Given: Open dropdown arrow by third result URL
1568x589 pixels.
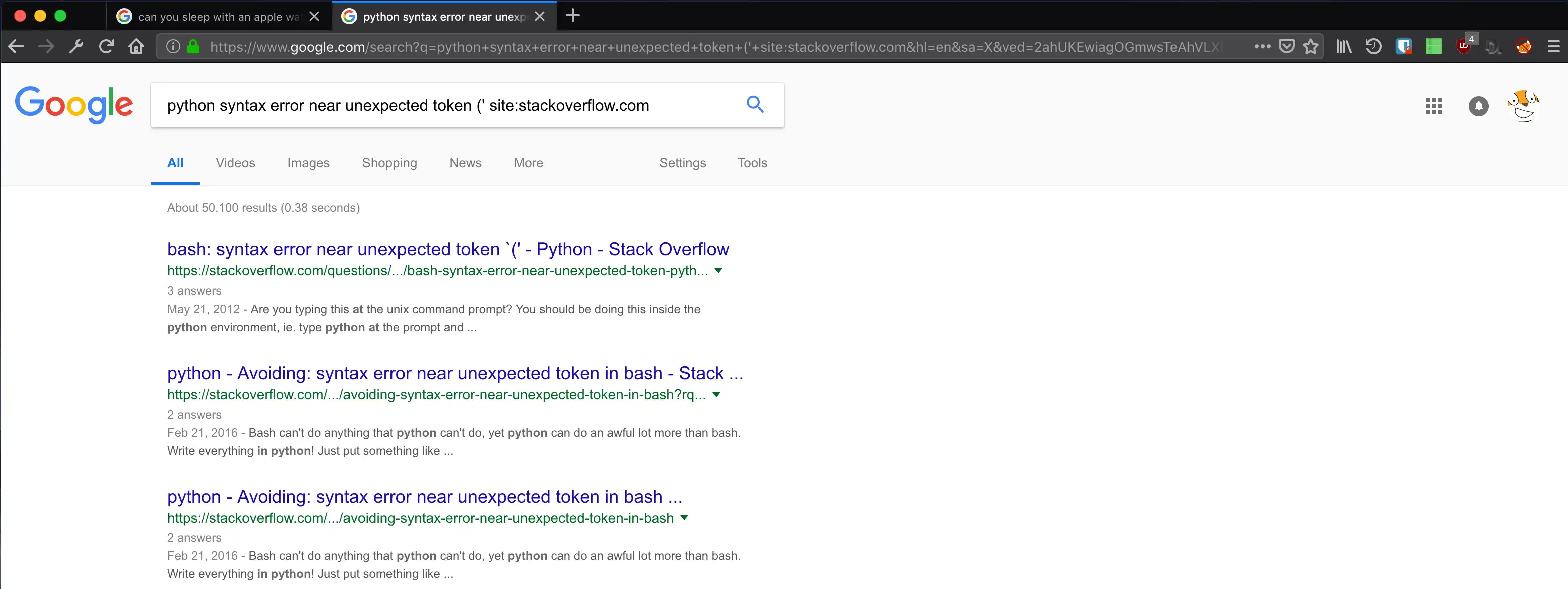Looking at the screenshot, I should (684, 518).
